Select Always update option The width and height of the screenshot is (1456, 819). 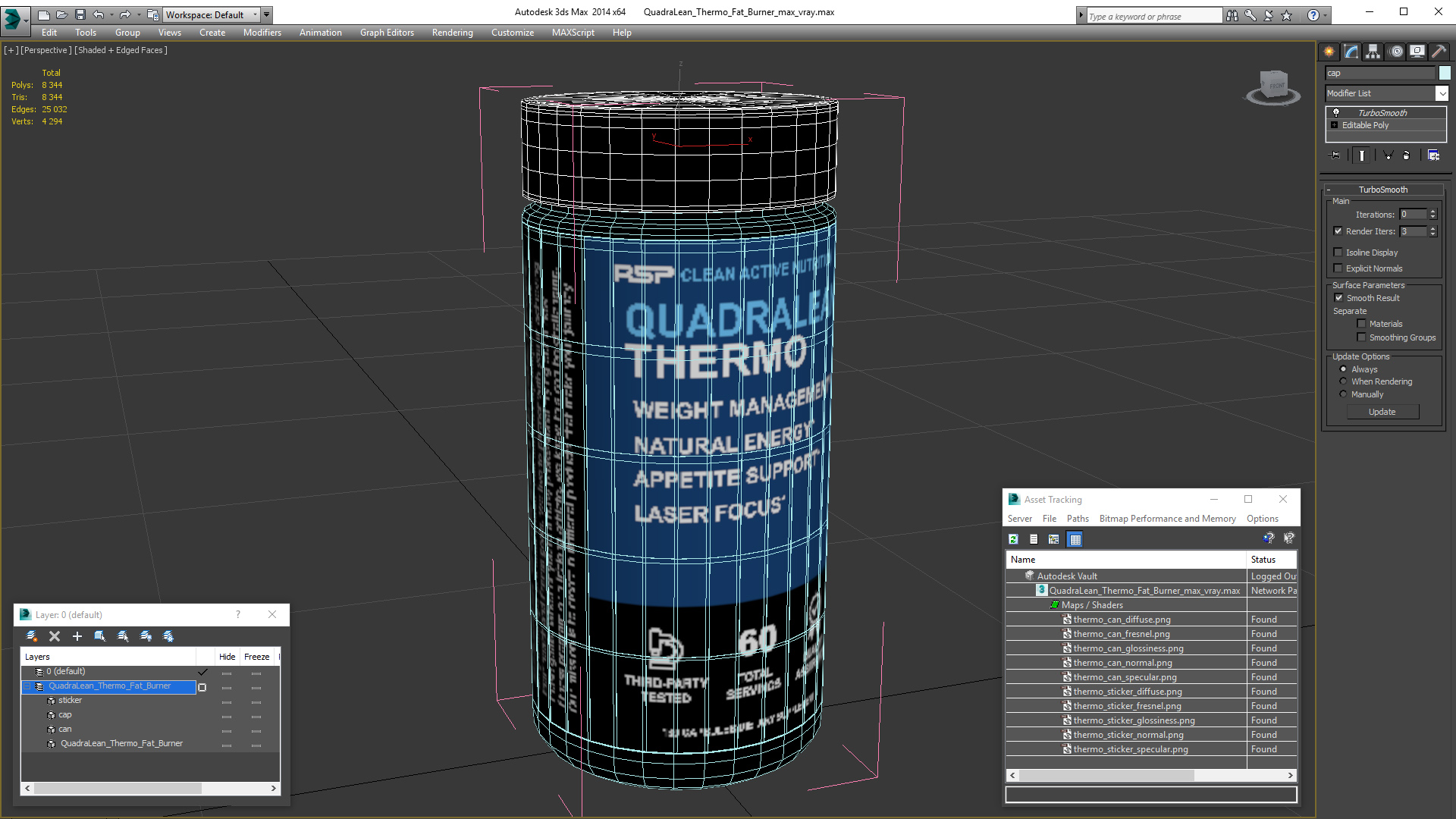[1343, 369]
